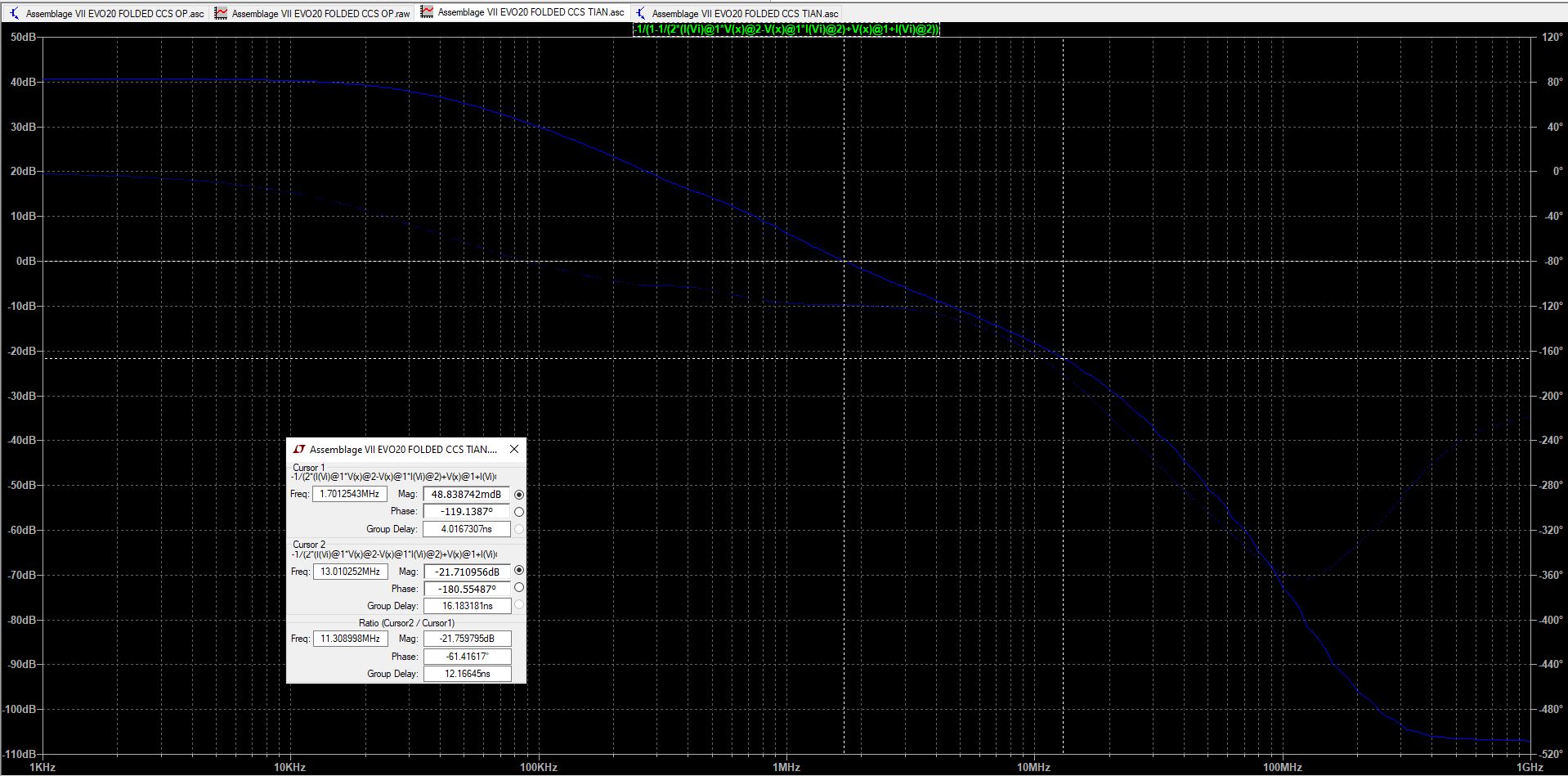Click Ratio Mag field showing -21.759795dB
The width and height of the screenshot is (1568, 776).
[467, 639]
